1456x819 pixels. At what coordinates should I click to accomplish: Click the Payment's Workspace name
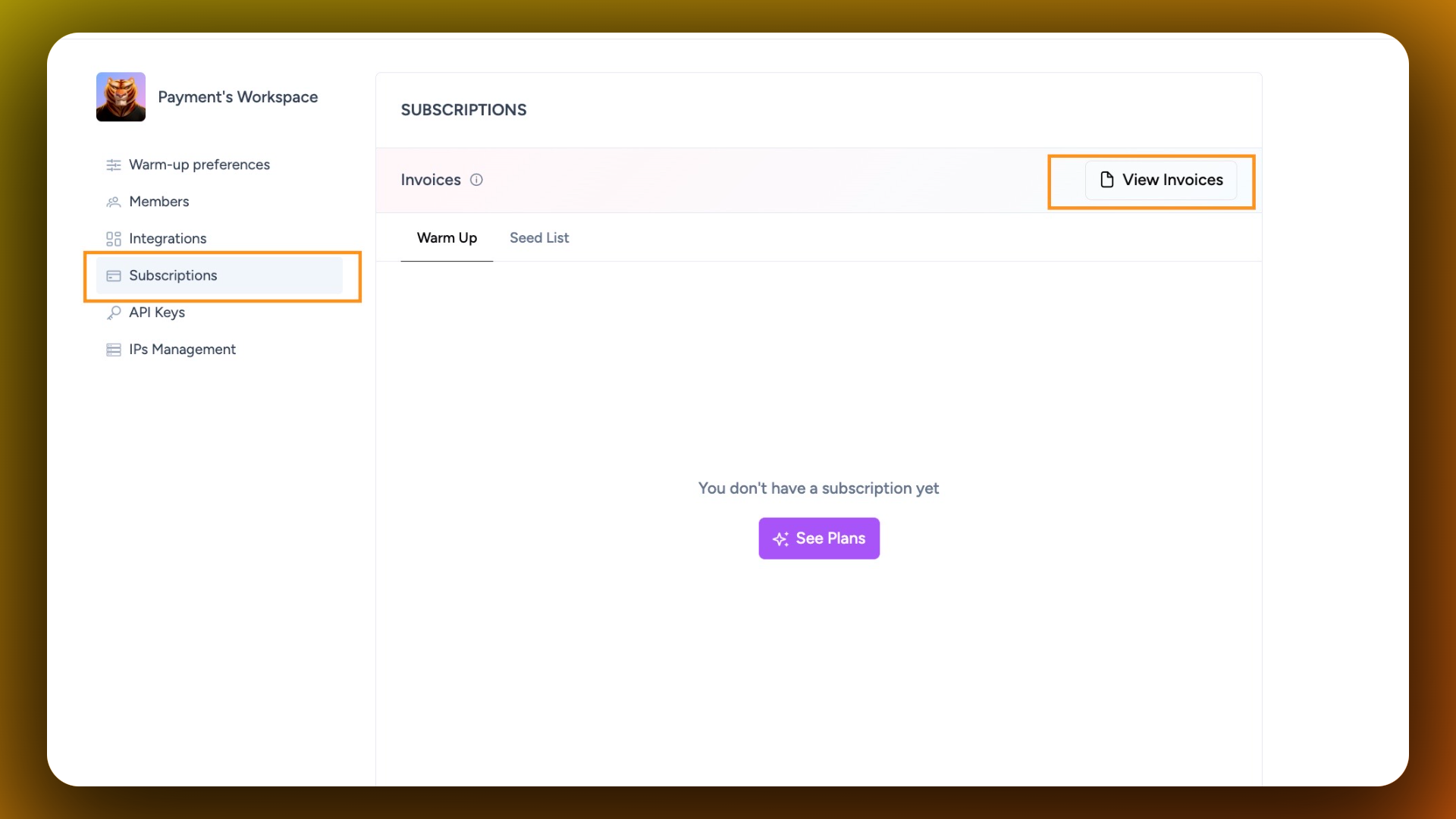pos(237,97)
